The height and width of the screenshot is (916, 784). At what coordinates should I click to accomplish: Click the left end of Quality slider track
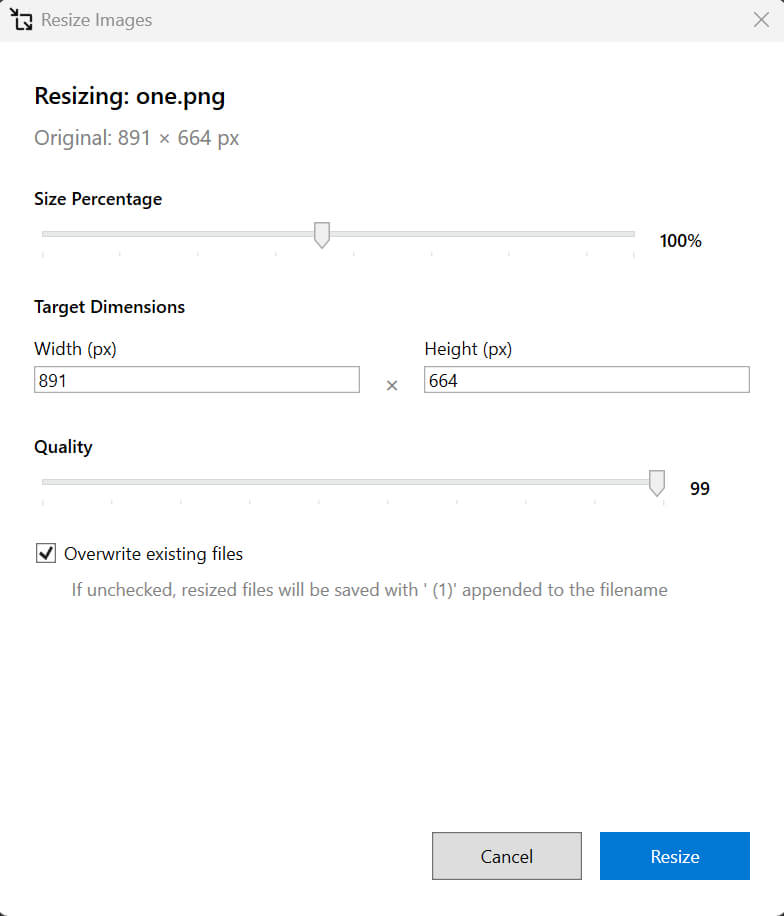(45, 482)
